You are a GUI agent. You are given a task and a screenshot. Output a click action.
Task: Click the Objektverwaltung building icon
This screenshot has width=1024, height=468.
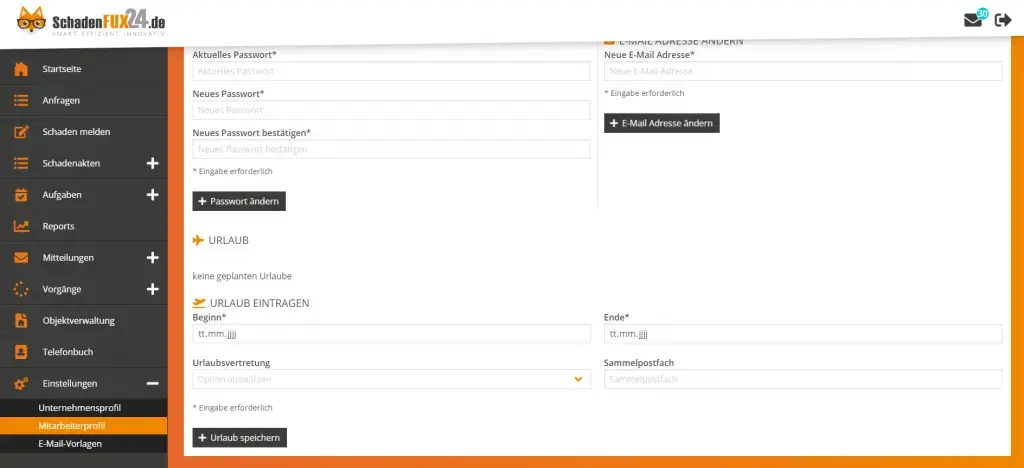pos(20,321)
